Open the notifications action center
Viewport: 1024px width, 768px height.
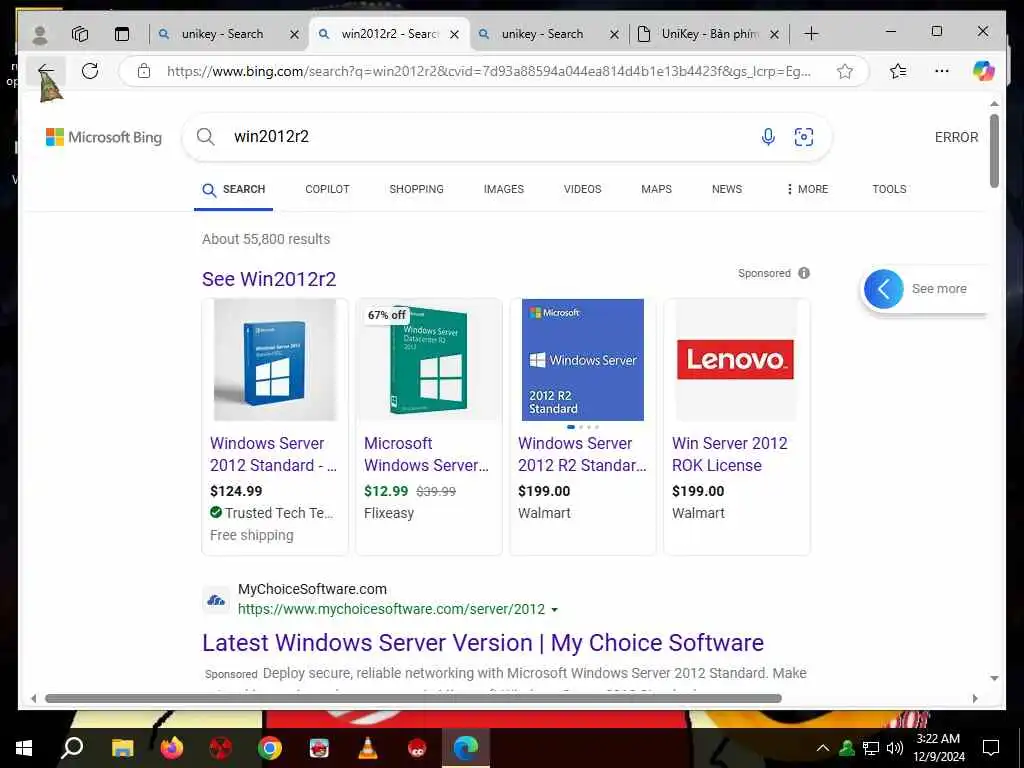pos(991,748)
